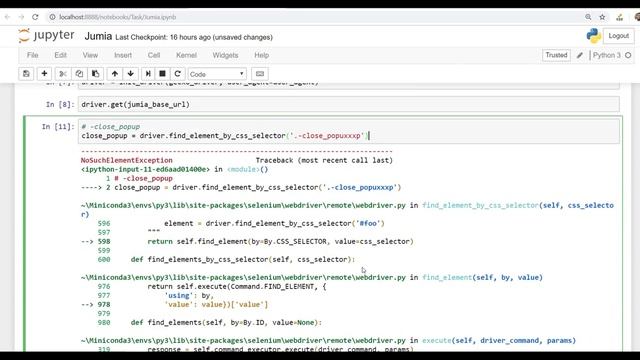Click the localhost notebook URL in address bar
The image size is (640, 360).
[x=118, y=17]
